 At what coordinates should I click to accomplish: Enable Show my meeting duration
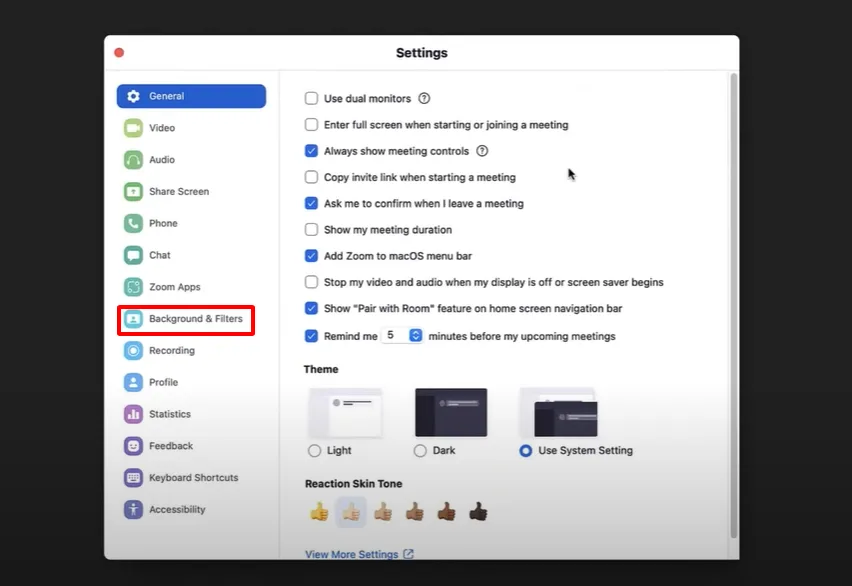(x=312, y=230)
